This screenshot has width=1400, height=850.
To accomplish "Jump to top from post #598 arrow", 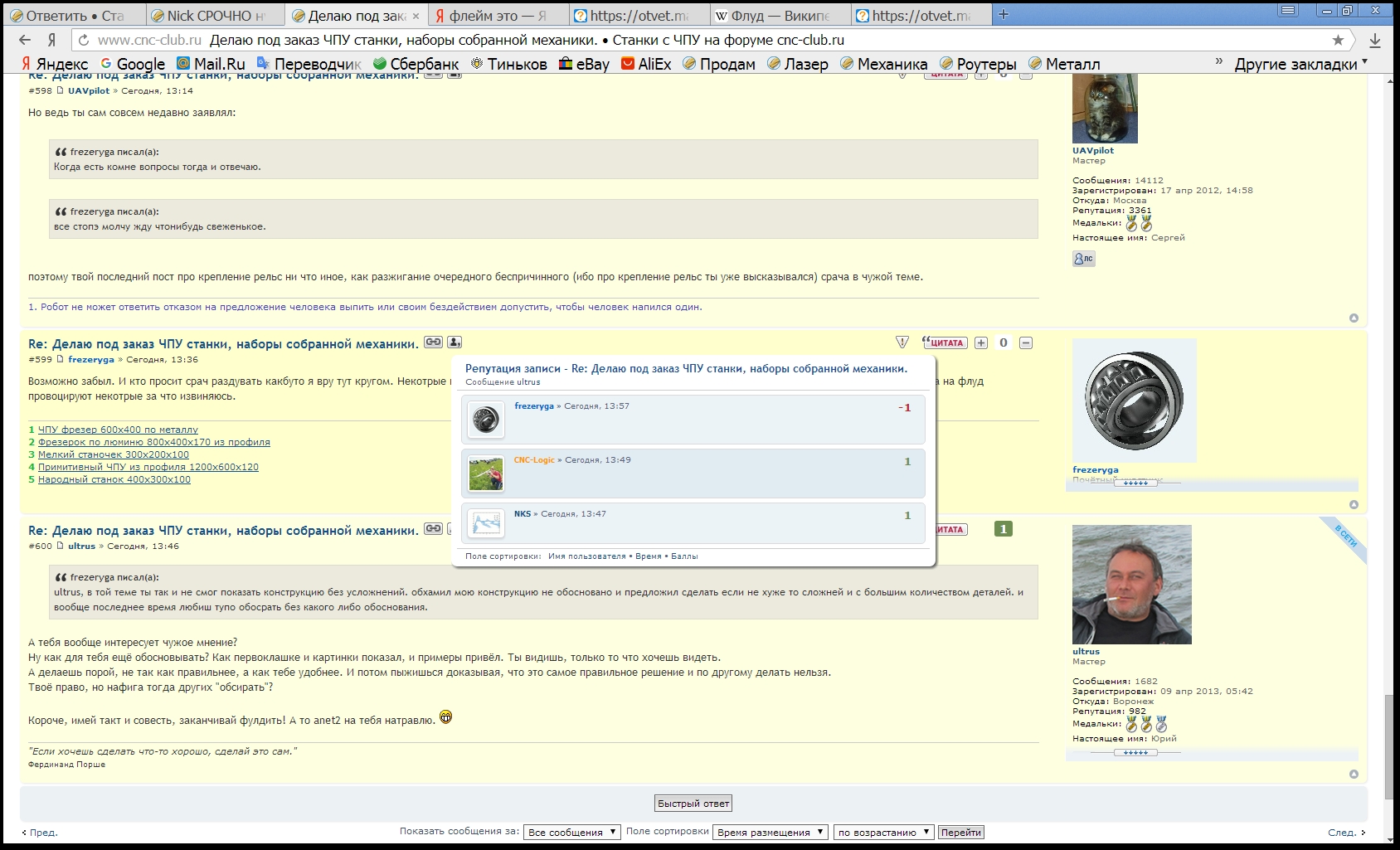I will pos(1354,318).
